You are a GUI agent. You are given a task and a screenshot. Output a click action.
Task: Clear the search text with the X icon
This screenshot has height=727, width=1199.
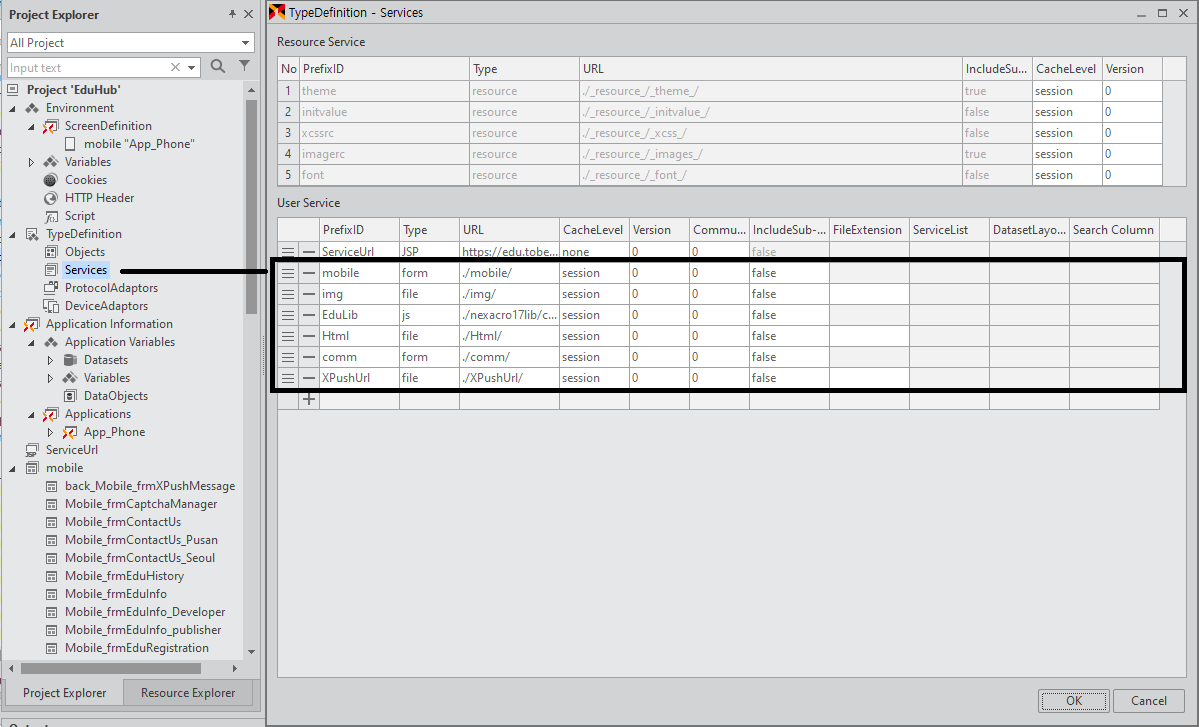176,67
